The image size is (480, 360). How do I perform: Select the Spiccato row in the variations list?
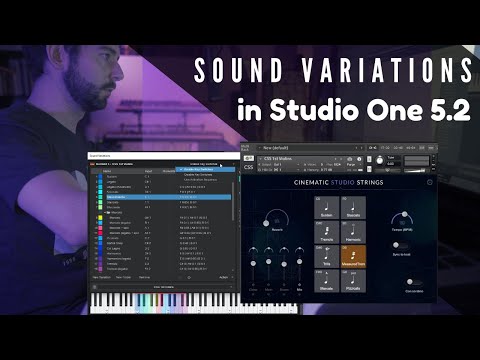pos(168,192)
